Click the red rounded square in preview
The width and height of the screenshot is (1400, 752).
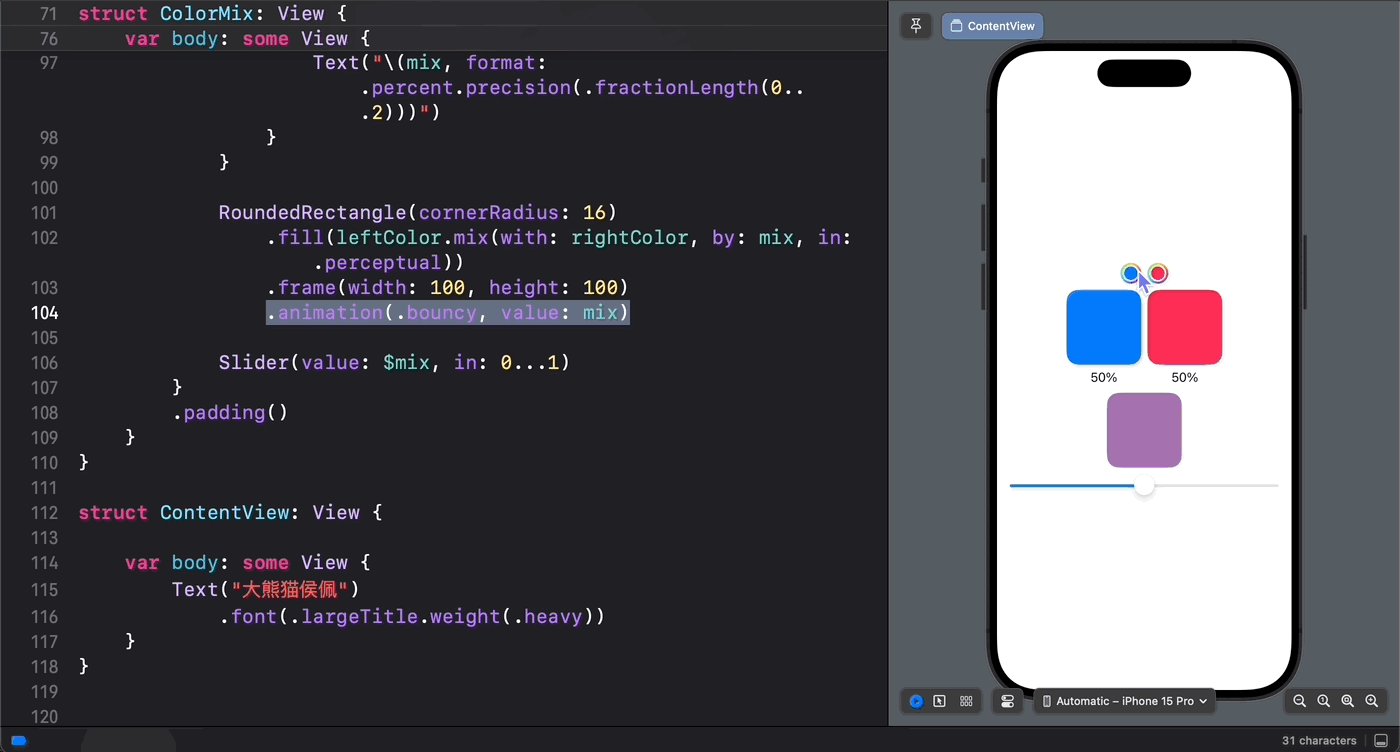tap(1185, 327)
